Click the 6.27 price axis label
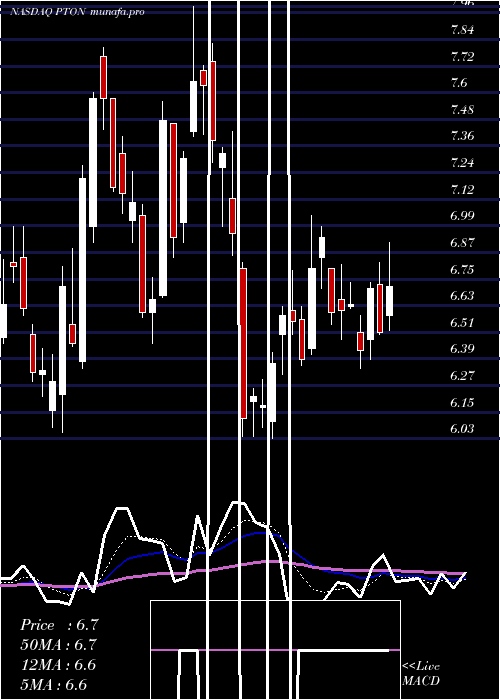 462,375
